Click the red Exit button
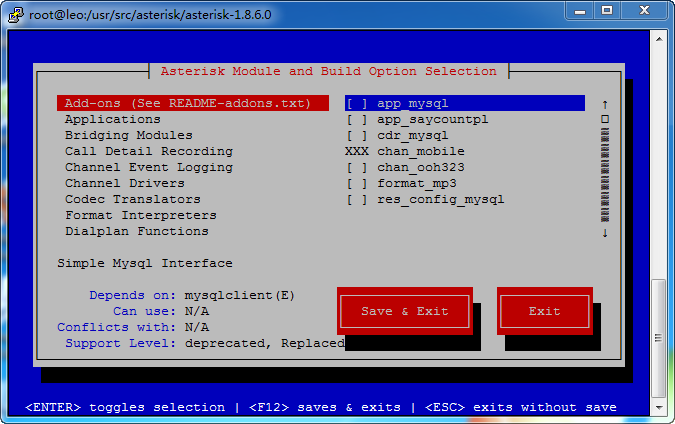 (545, 311)
